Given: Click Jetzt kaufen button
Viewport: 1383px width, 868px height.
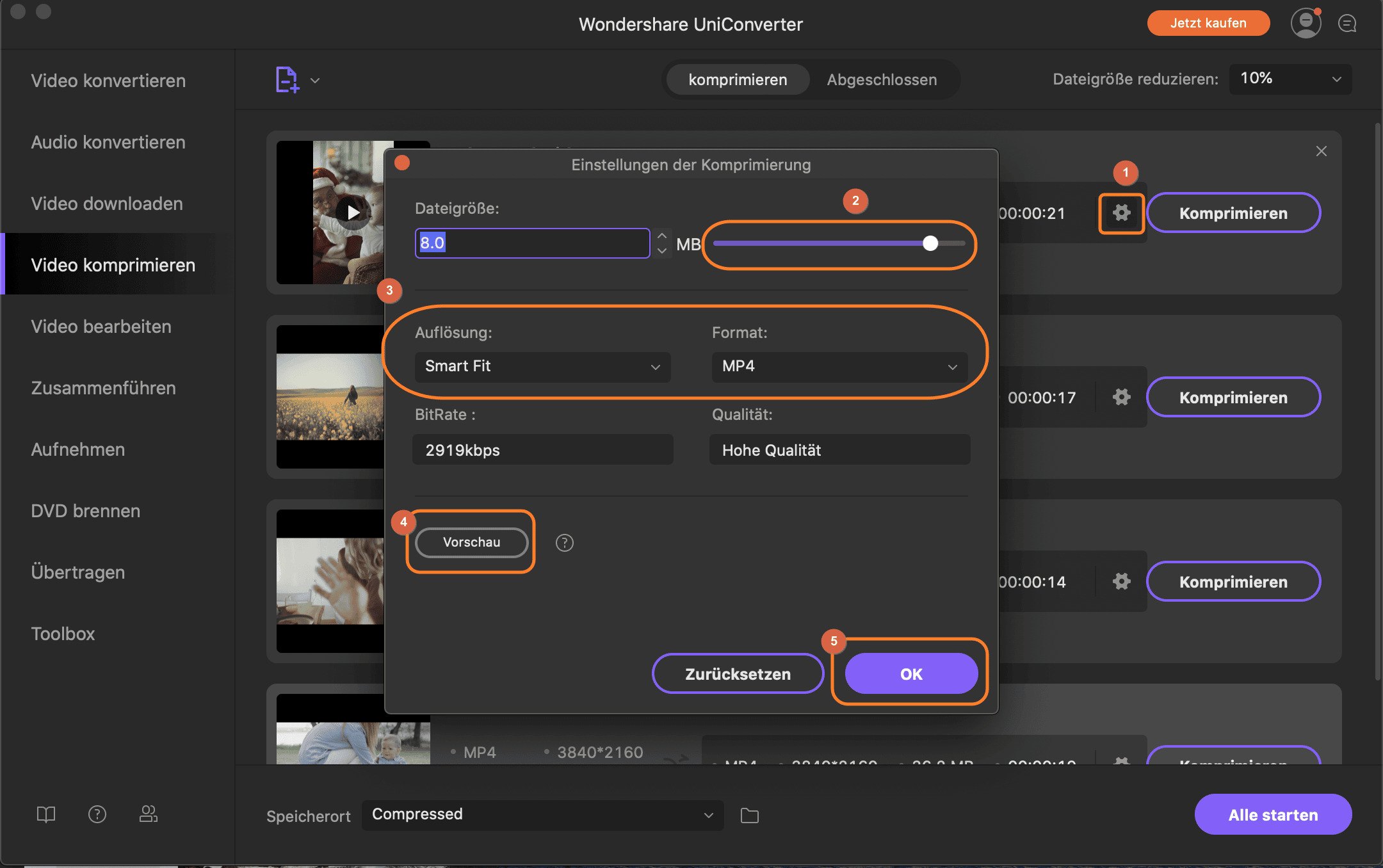Looking at the screenshot, I should click(1208, 23).
